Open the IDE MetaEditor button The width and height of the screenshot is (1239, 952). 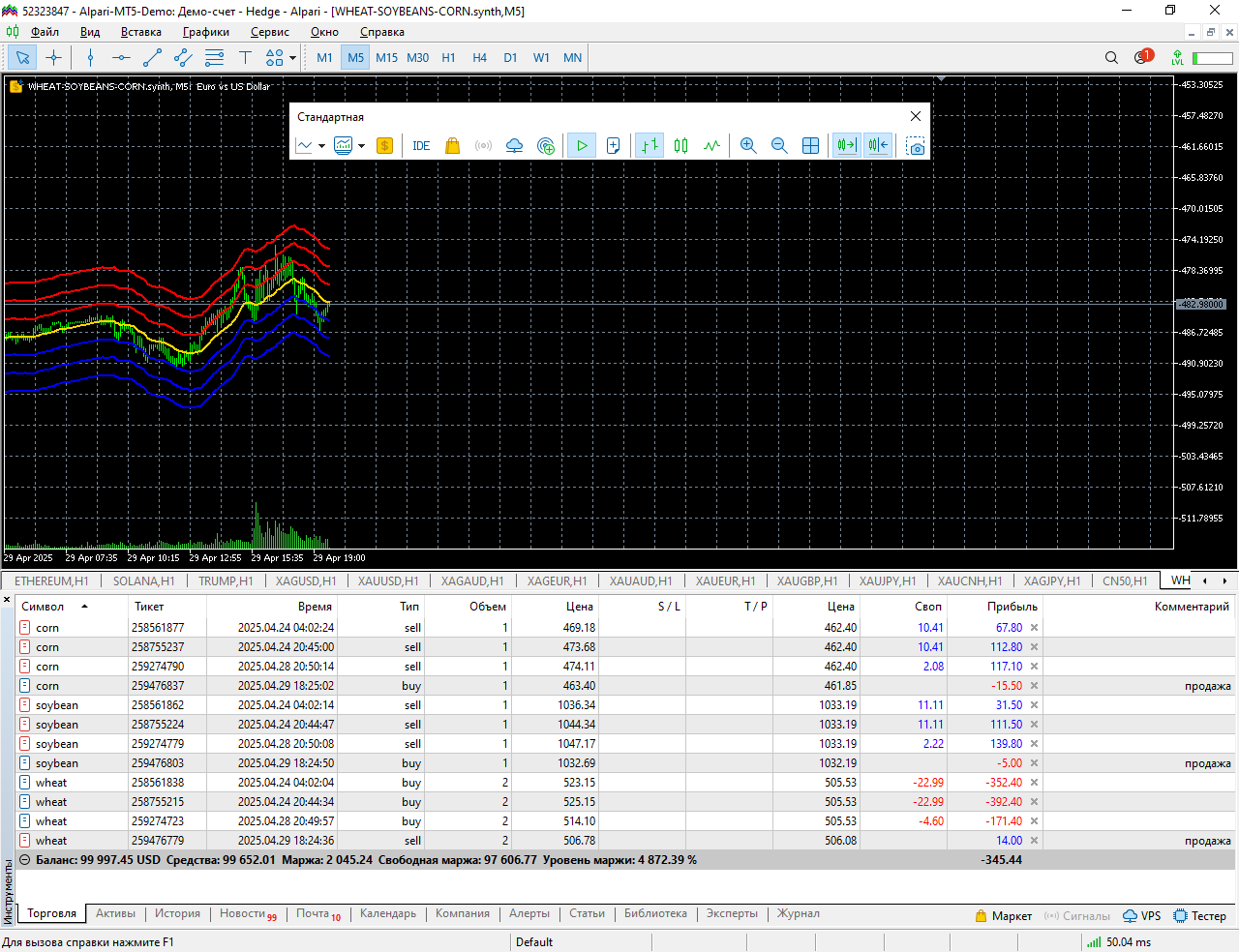point(421,146)
